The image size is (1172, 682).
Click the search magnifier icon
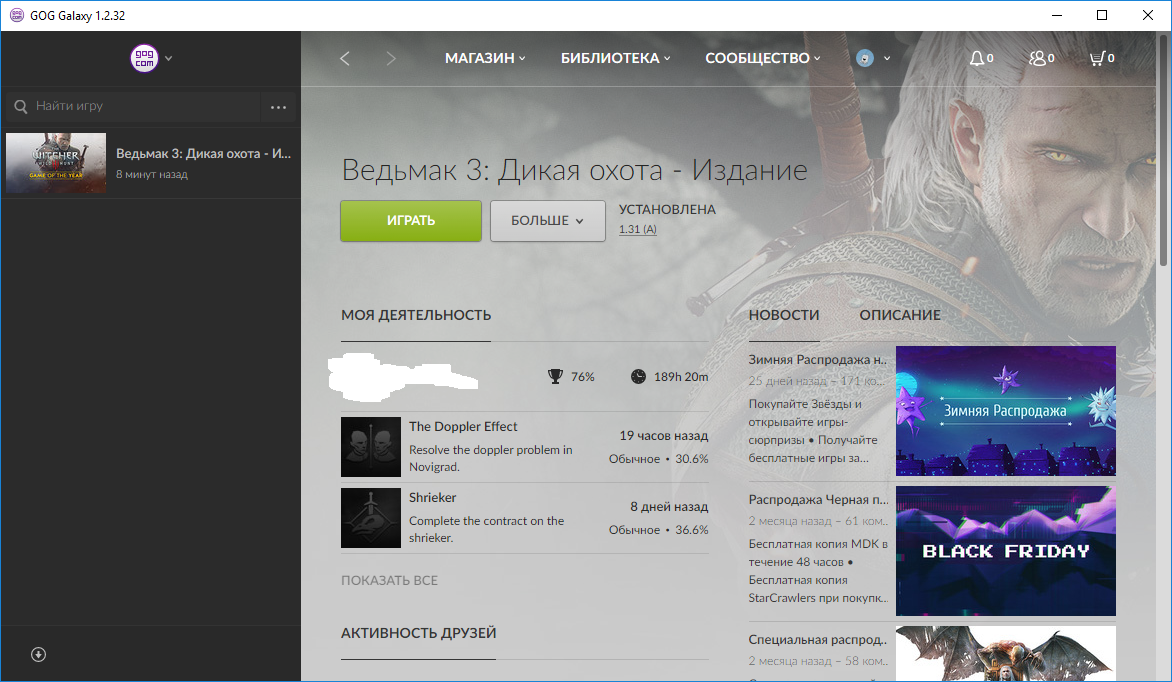21,106
